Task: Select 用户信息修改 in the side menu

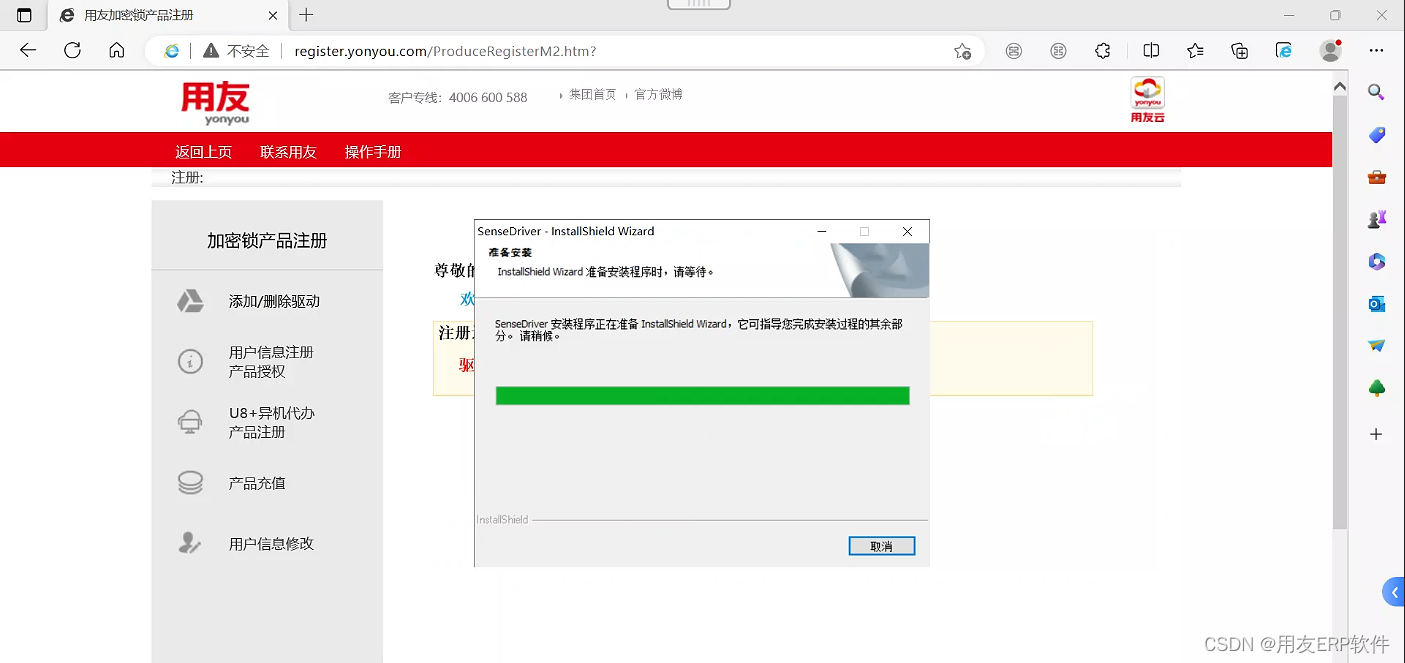Action: tap(271, 544)
